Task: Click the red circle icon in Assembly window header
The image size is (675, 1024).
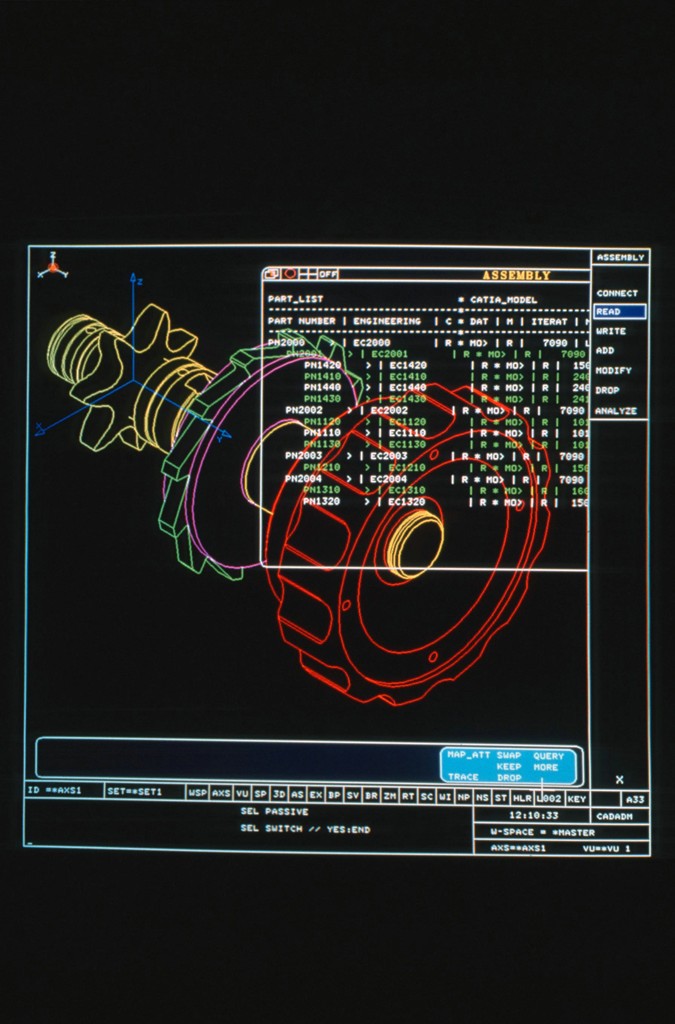Action: point(289,274)
